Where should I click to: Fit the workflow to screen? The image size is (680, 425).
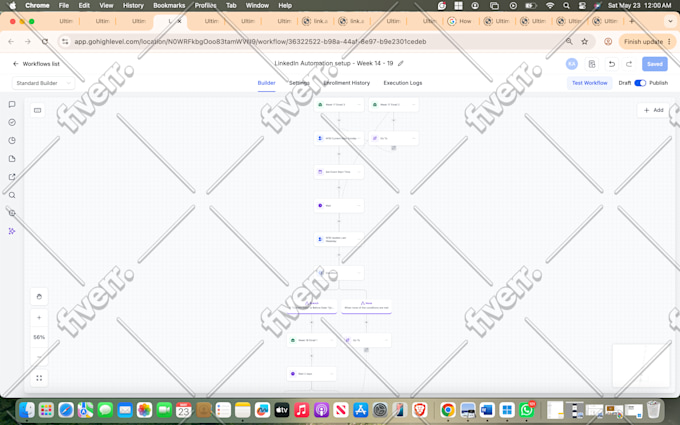39,378
